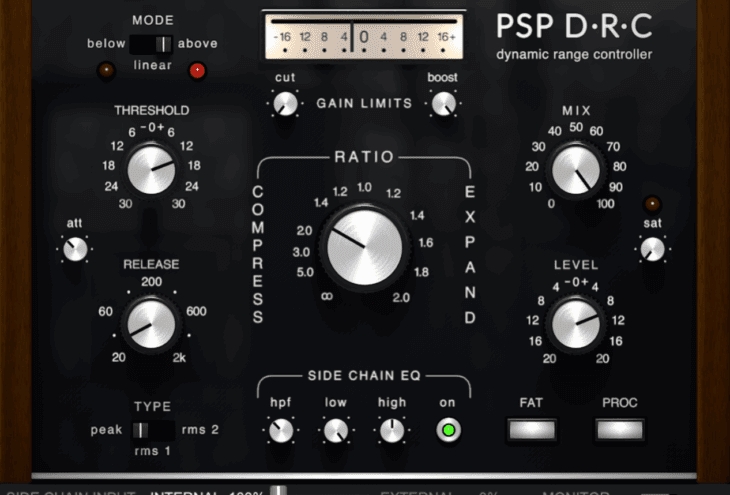This screenshot has width=730, height=495.
Task: Click the 5.0 compress ratio mark
Action: (305, 272)
